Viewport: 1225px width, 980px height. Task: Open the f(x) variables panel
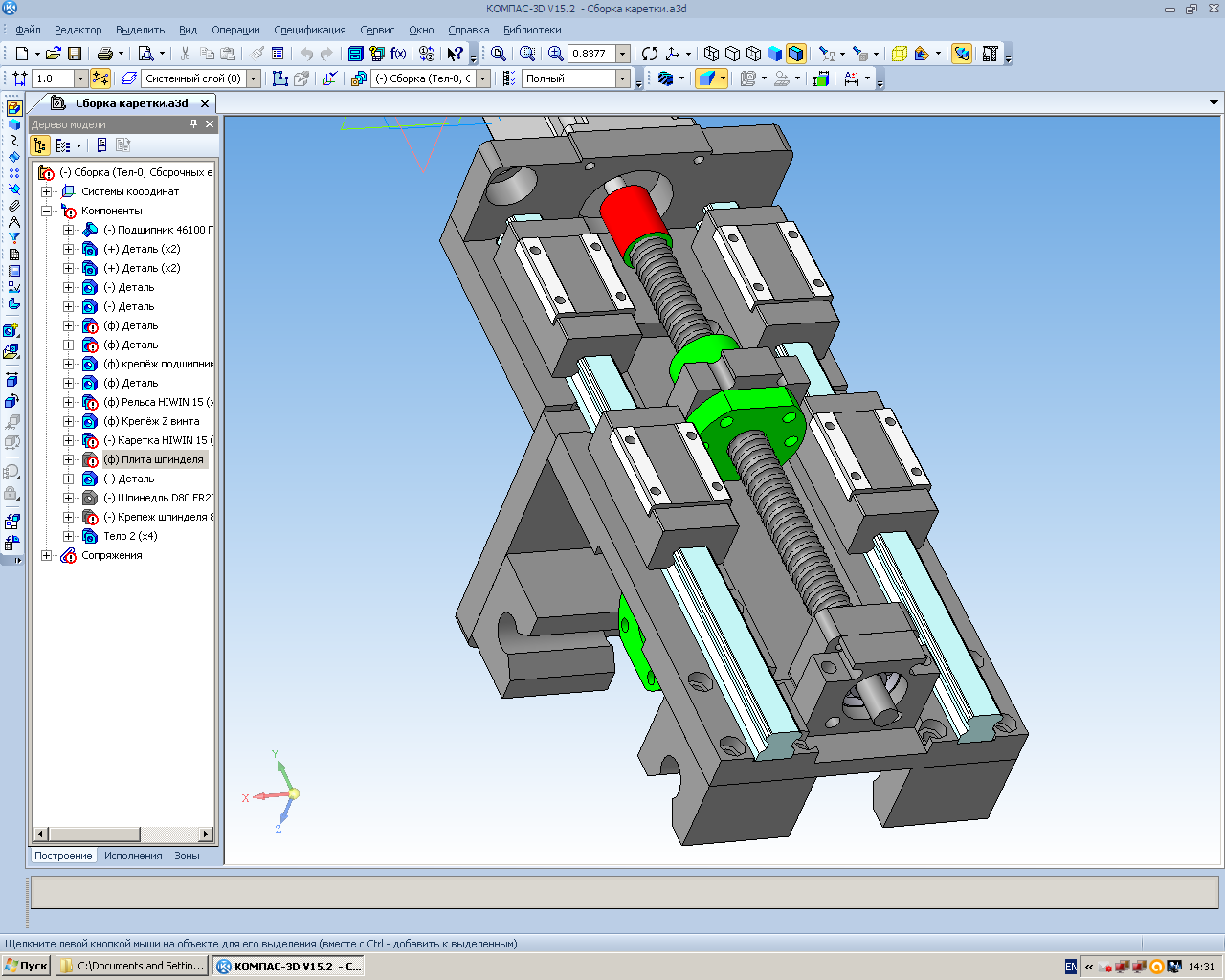[x=398, y=54]
